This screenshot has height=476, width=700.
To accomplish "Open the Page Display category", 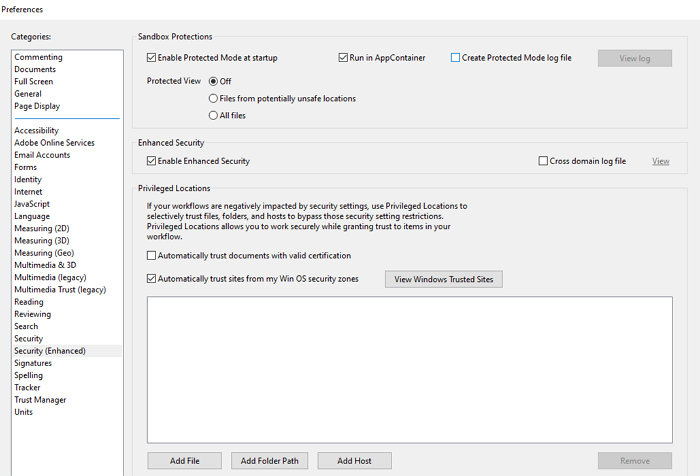I will coord(37,106).
